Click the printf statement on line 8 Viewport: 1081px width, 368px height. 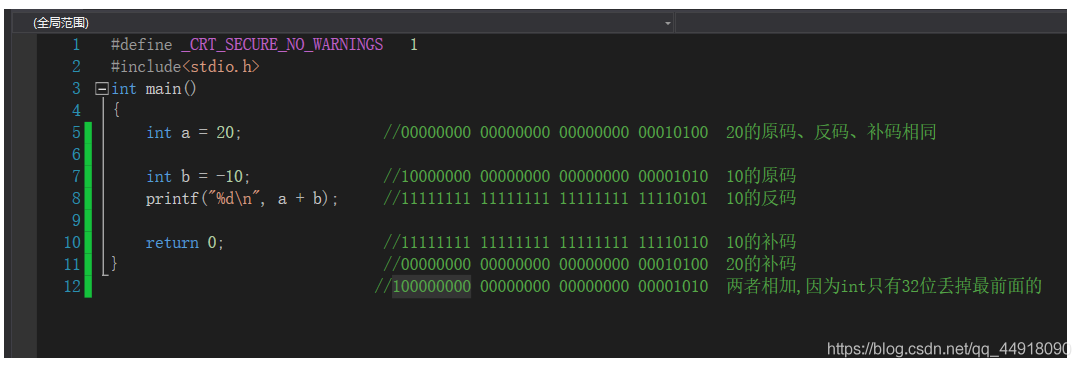point(242,199)
